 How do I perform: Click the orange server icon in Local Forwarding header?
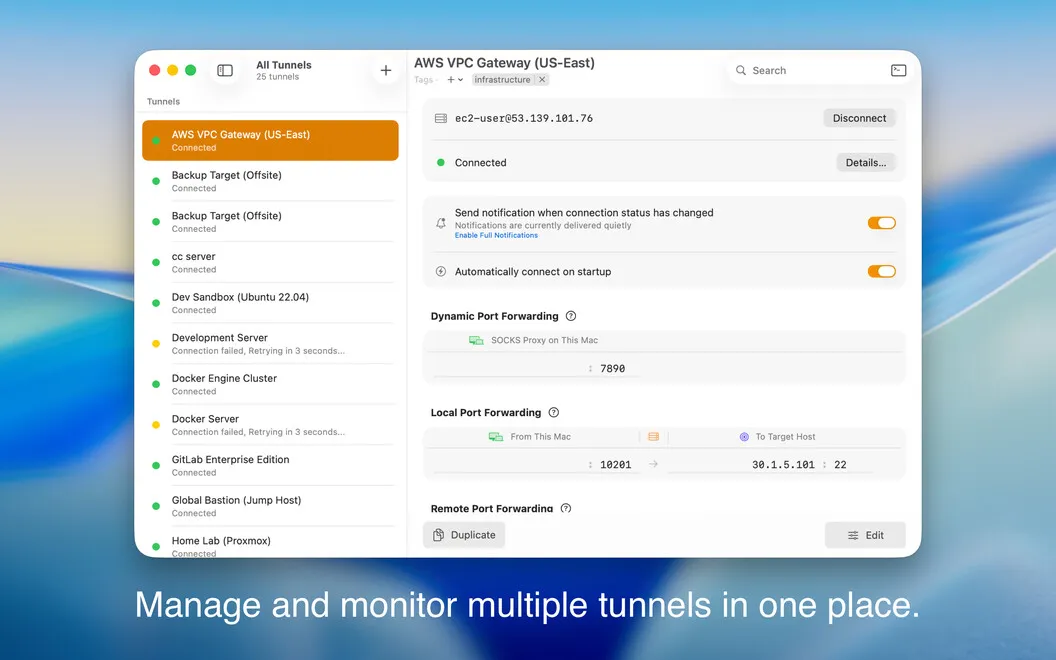[653, 437]
